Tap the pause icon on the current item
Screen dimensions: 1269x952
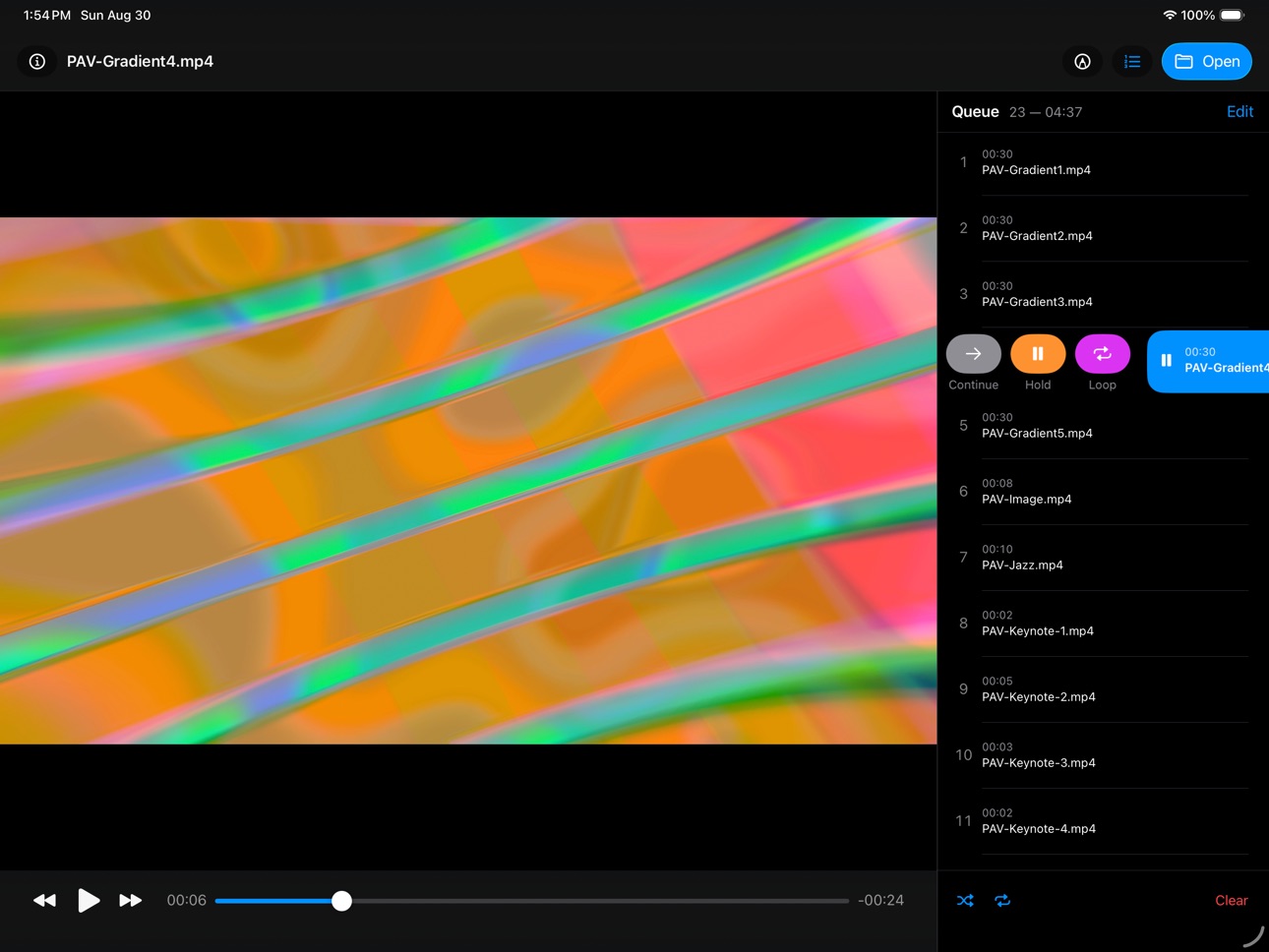1166,360
